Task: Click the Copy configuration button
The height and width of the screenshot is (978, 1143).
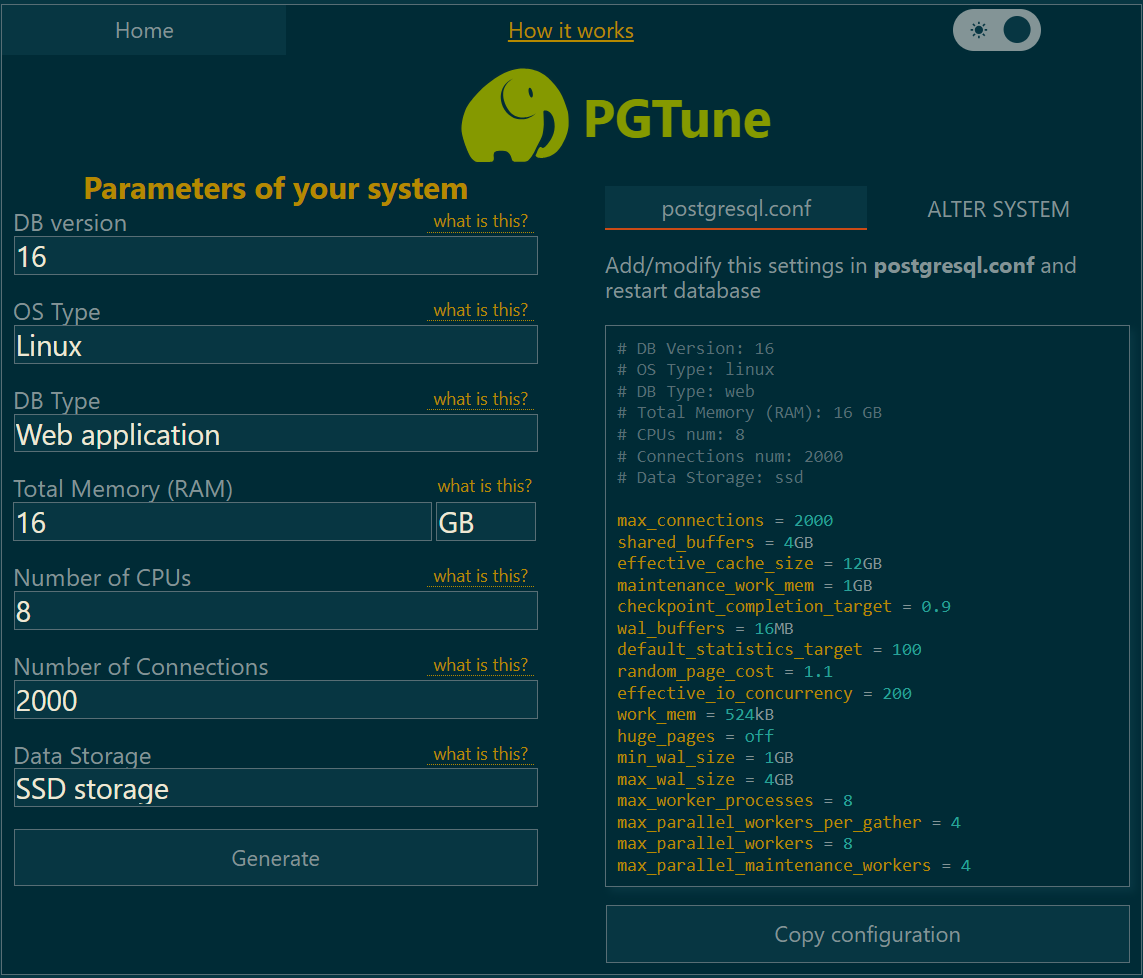Action: (867, 934)
